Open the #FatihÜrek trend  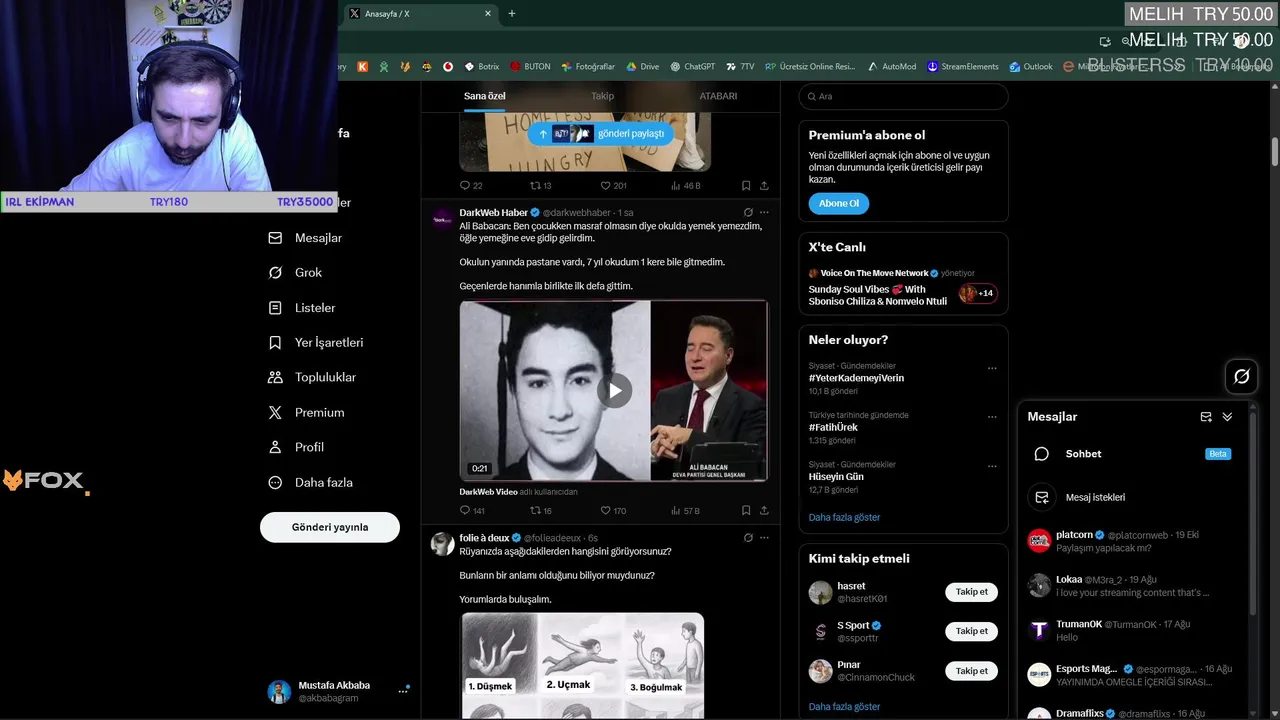click(x=833, y=427)
